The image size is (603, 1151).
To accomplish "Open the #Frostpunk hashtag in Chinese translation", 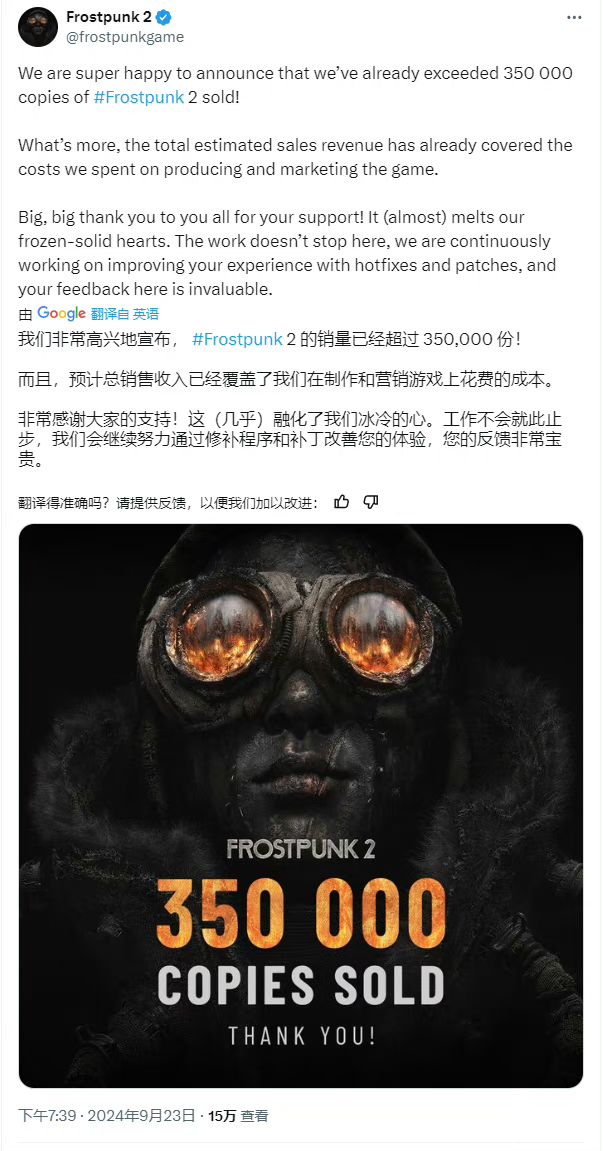I will click(x=237, y=339).
